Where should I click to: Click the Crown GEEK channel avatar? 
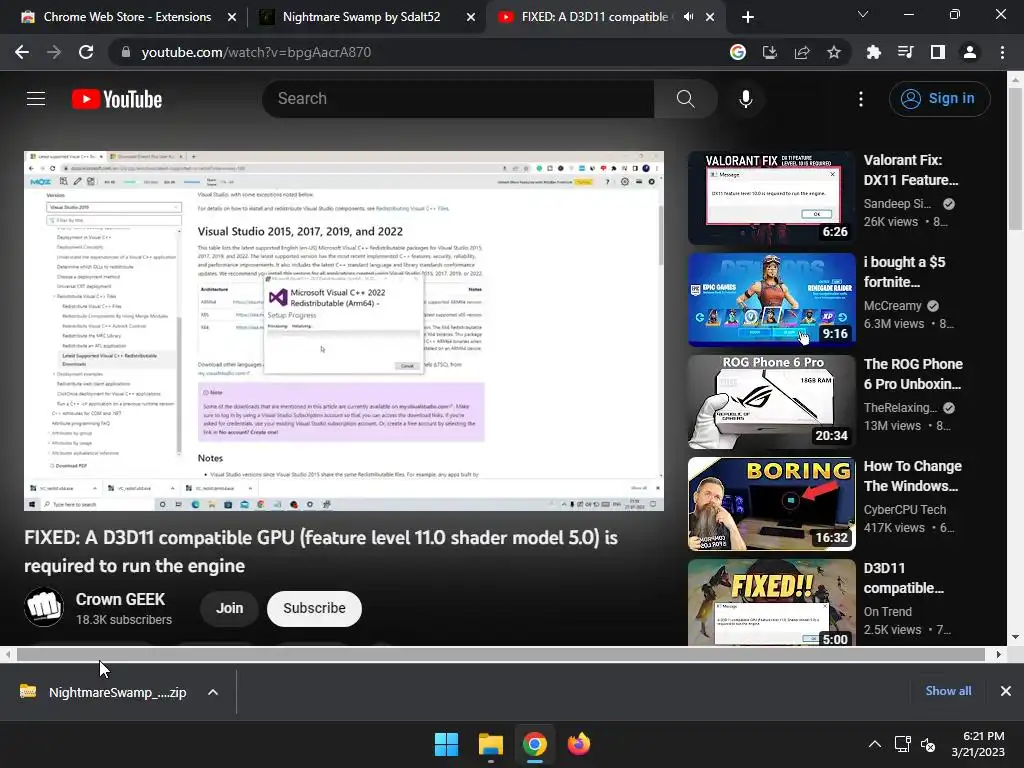click(x=44, y=607)
